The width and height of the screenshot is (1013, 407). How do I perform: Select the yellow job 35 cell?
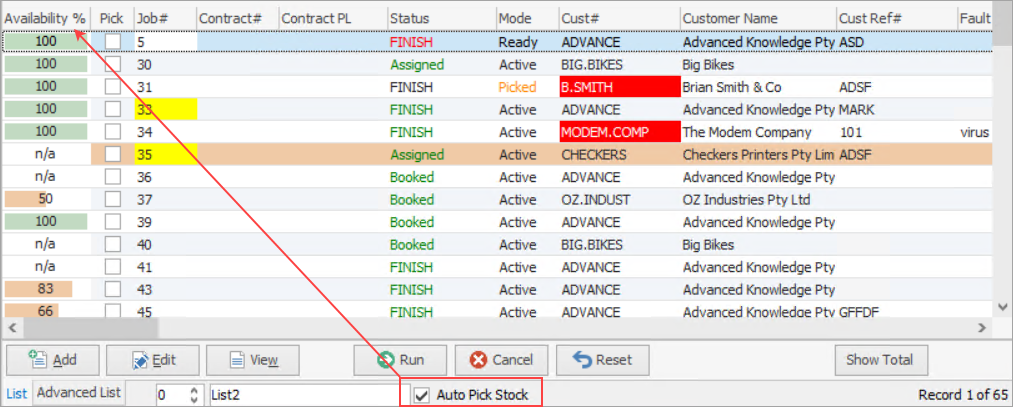coord(165,155)
